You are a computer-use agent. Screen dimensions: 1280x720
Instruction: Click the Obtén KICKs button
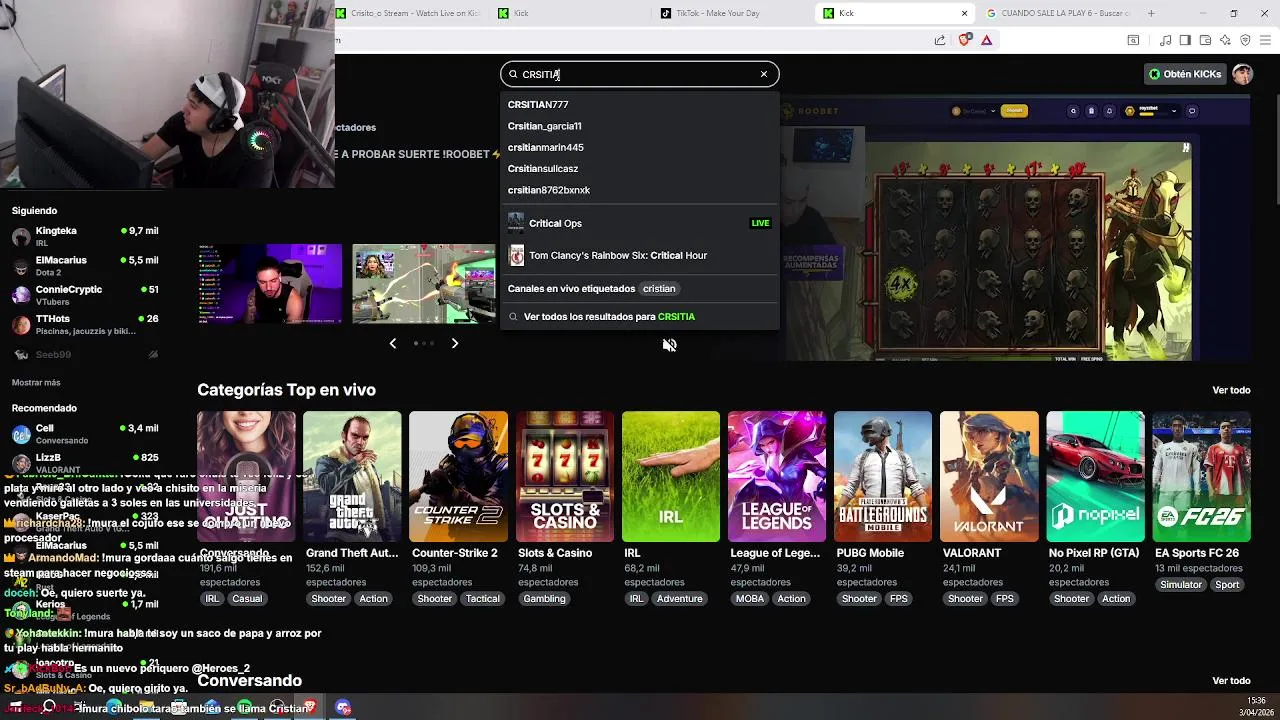click(1185, 74)
